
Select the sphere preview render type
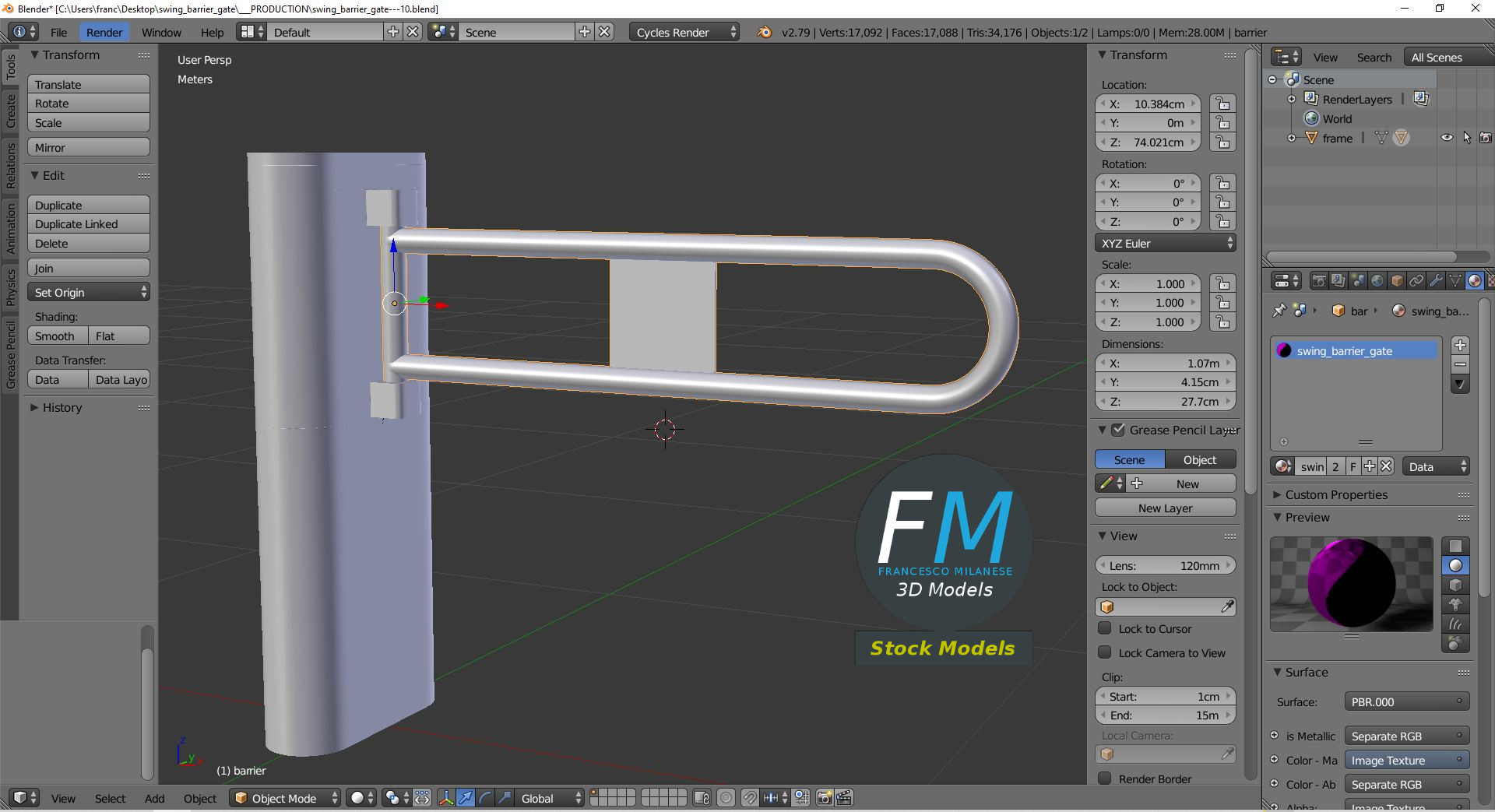click(1455, 565)
